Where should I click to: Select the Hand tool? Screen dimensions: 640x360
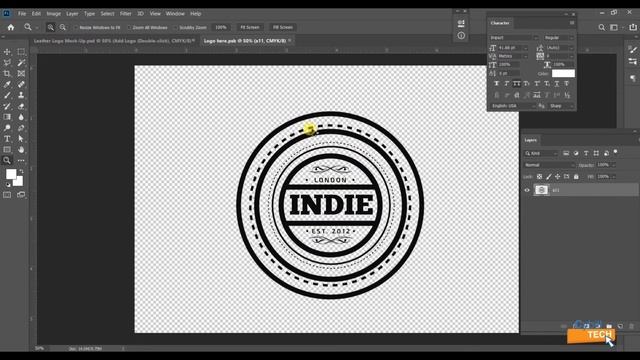tap(21, 150)
